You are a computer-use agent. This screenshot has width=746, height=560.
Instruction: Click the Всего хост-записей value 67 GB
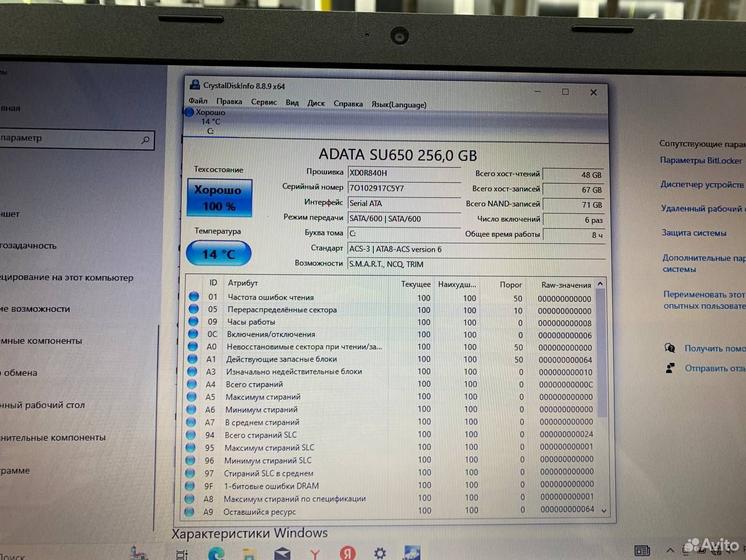[573, 189]
